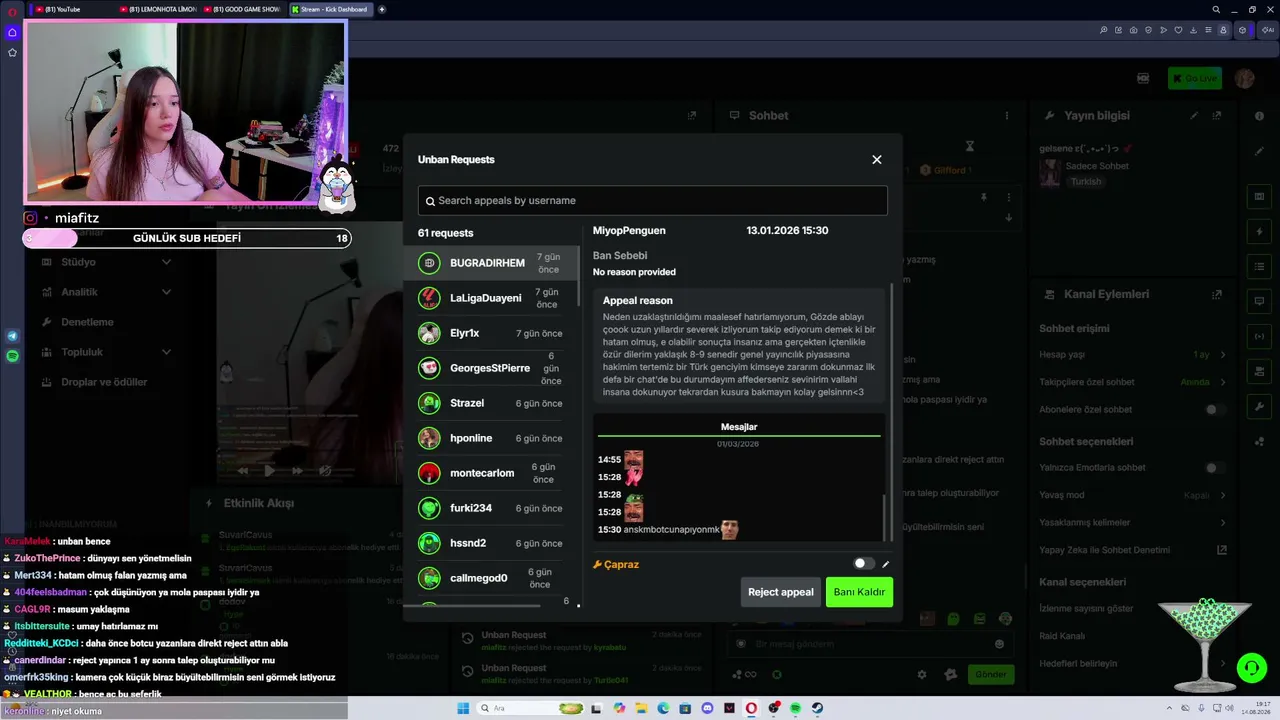The width and height of the screenshot is (1280, 720).
Task: Open Discord from the taskbar
Action: pos(708,708)
